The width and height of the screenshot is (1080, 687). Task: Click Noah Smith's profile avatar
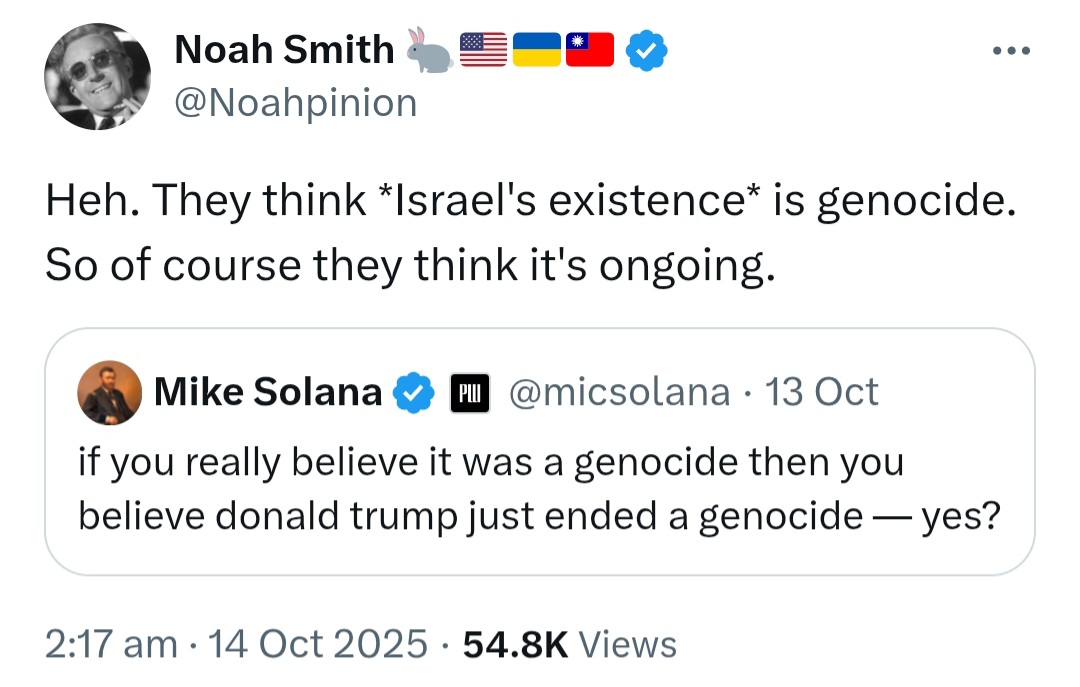pyautogui.click(x=97, y=76)
